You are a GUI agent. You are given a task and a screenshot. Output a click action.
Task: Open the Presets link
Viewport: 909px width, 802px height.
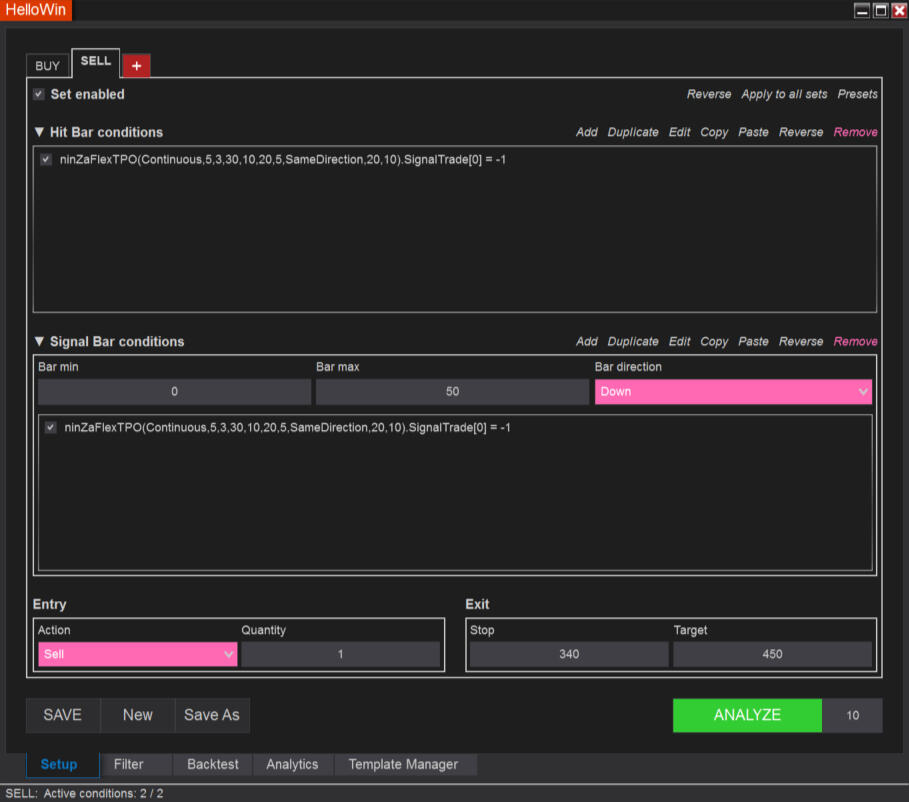coord(857,94)
